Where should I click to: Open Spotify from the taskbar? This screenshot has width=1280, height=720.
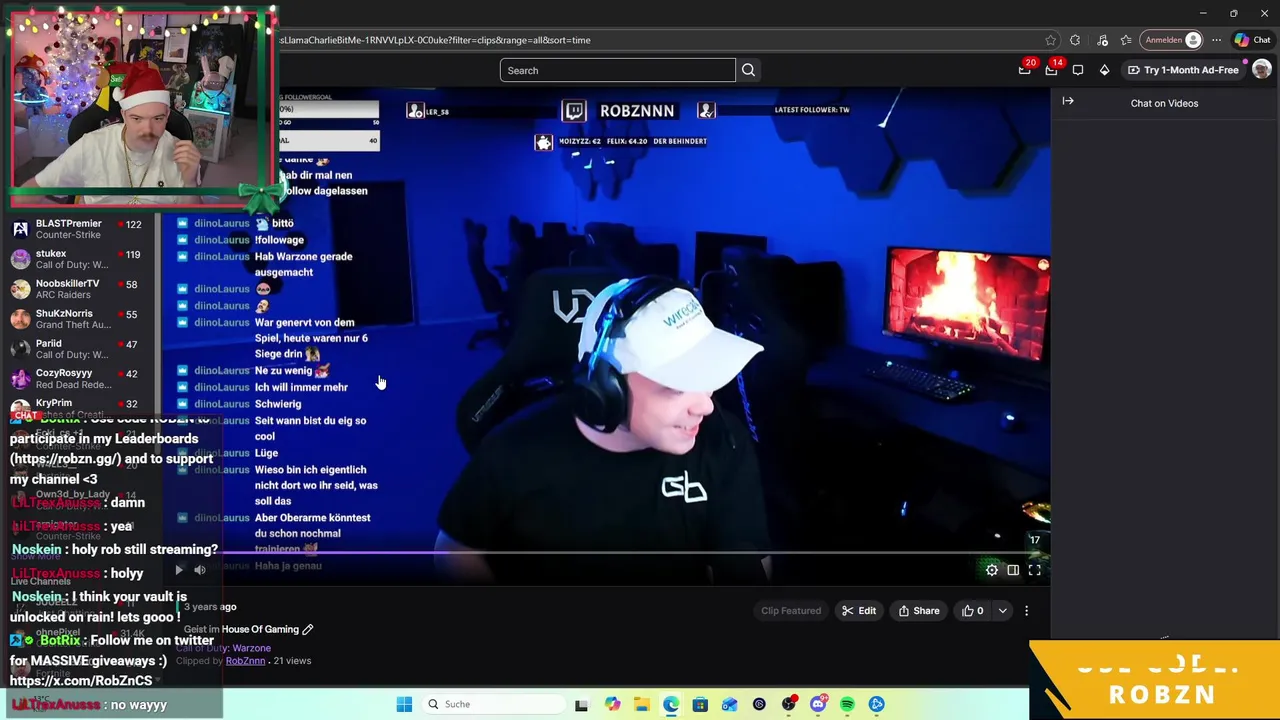point(847,704)
